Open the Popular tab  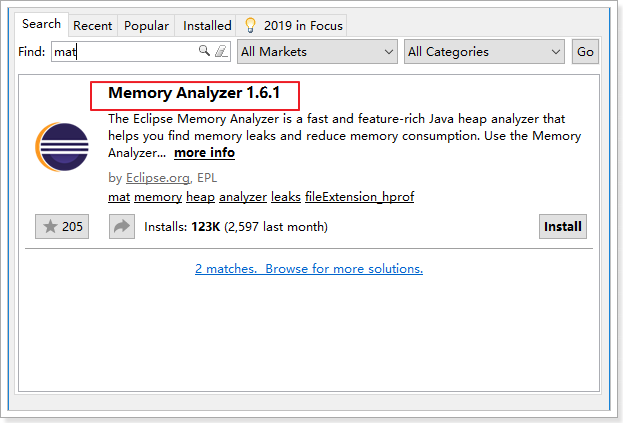click(x=146, y=25)
